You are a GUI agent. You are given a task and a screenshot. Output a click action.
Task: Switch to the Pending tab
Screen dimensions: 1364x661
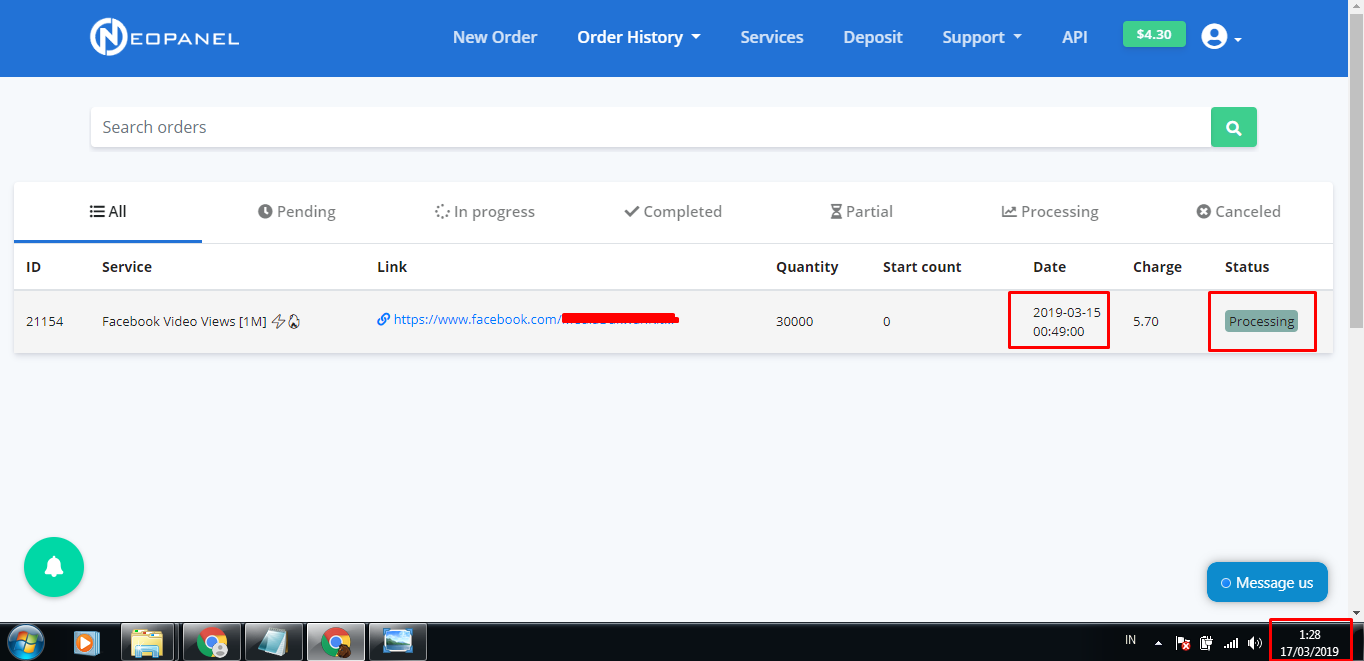pyautogui.click(x=296, y=212)
